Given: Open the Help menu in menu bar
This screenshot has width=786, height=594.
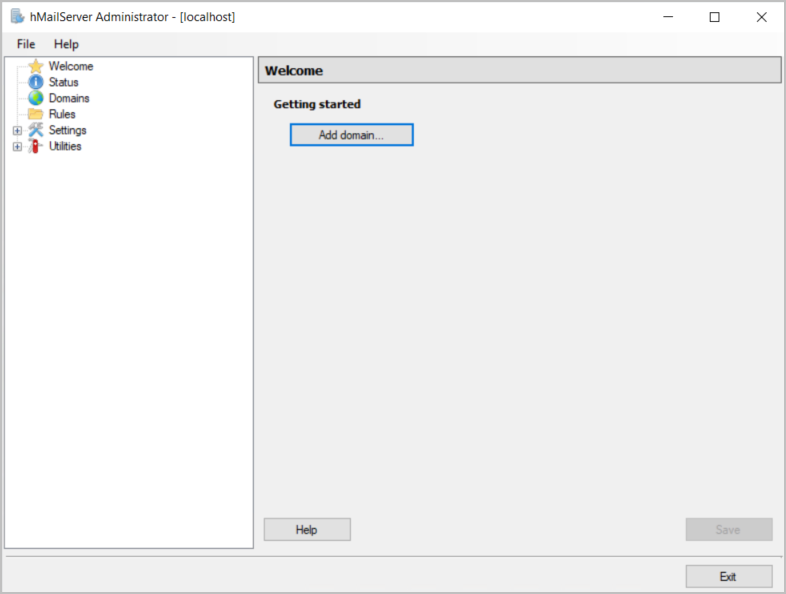Looking at the screenshot, I should 66,44.
